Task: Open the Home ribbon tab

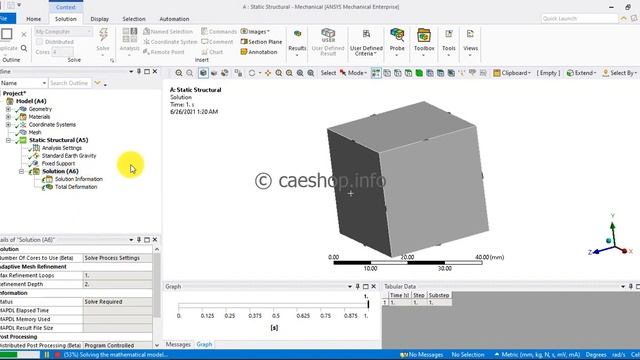Action: click(x=33, y=19)
